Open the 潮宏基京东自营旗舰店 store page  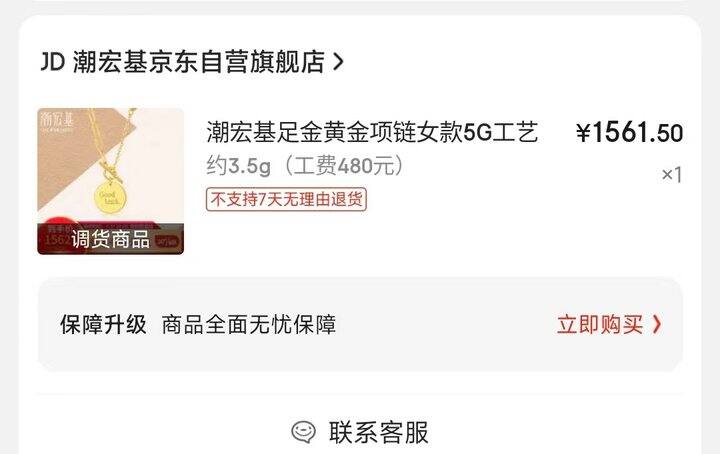(x=199, y=62)
